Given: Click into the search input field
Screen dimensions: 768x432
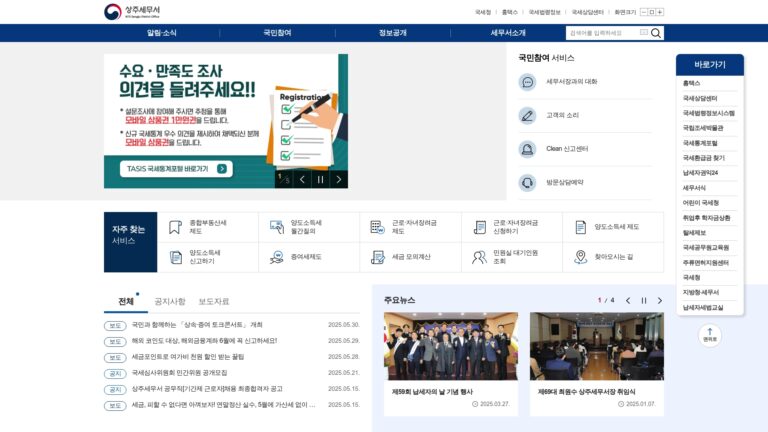Looking at the screenshot, I should (x=603, y=33).
